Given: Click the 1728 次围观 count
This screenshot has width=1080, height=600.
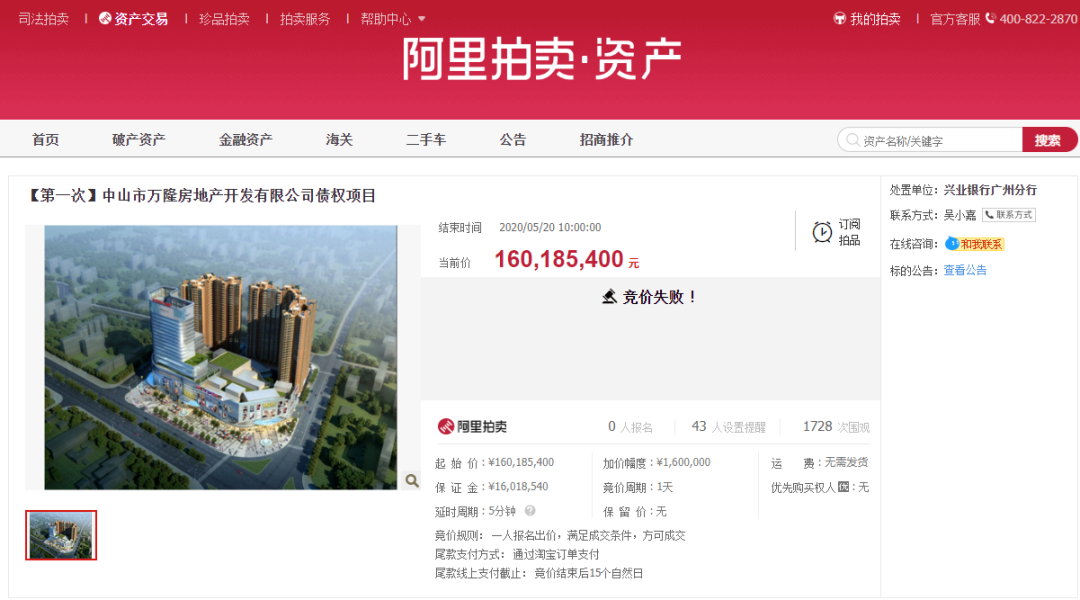Looking at the screenshot, I should pyautogui.click(x=836, y=427).
